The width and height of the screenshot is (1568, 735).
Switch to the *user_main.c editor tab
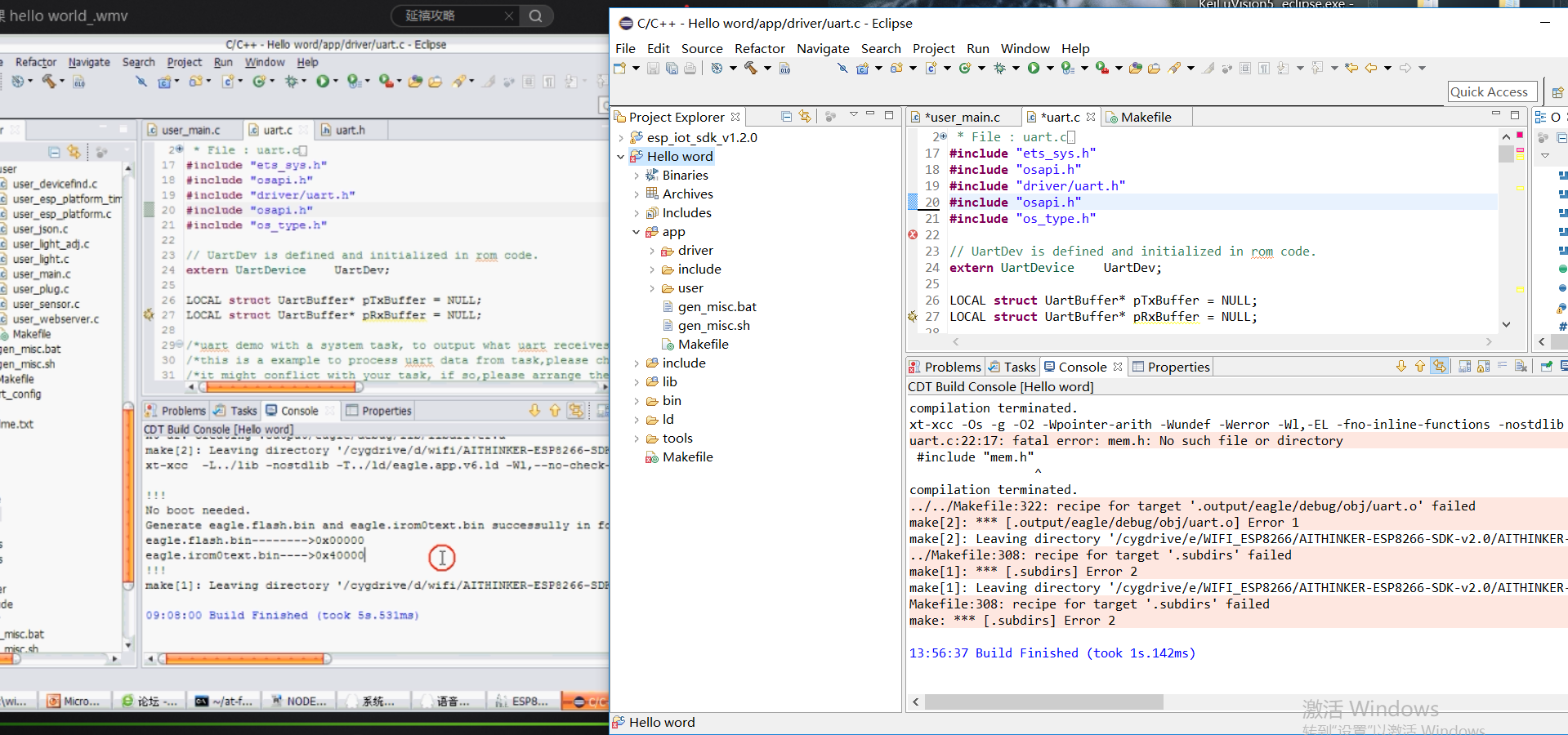click(962, 118)
